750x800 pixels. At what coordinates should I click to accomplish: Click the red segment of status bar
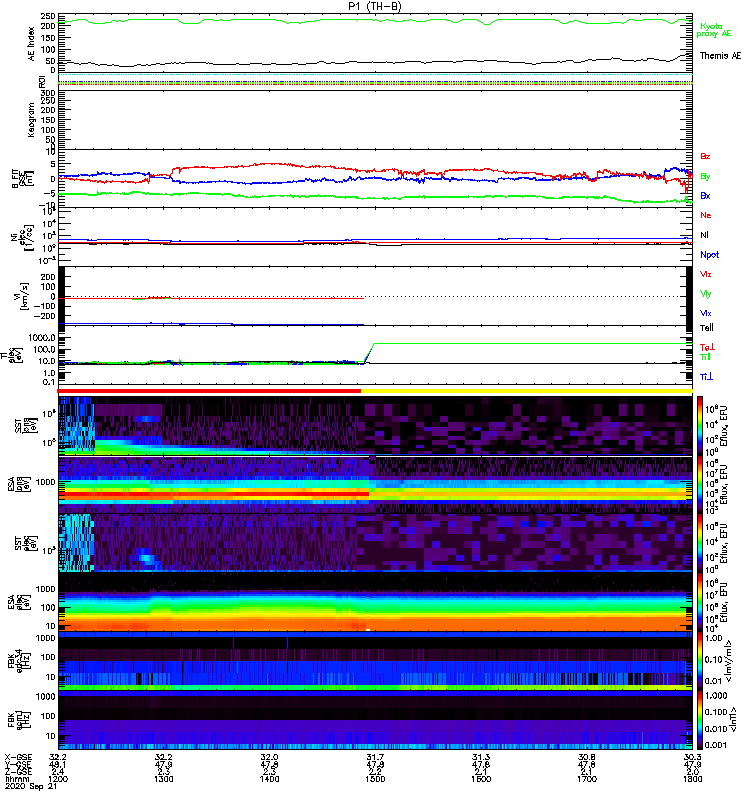point(209,391)
